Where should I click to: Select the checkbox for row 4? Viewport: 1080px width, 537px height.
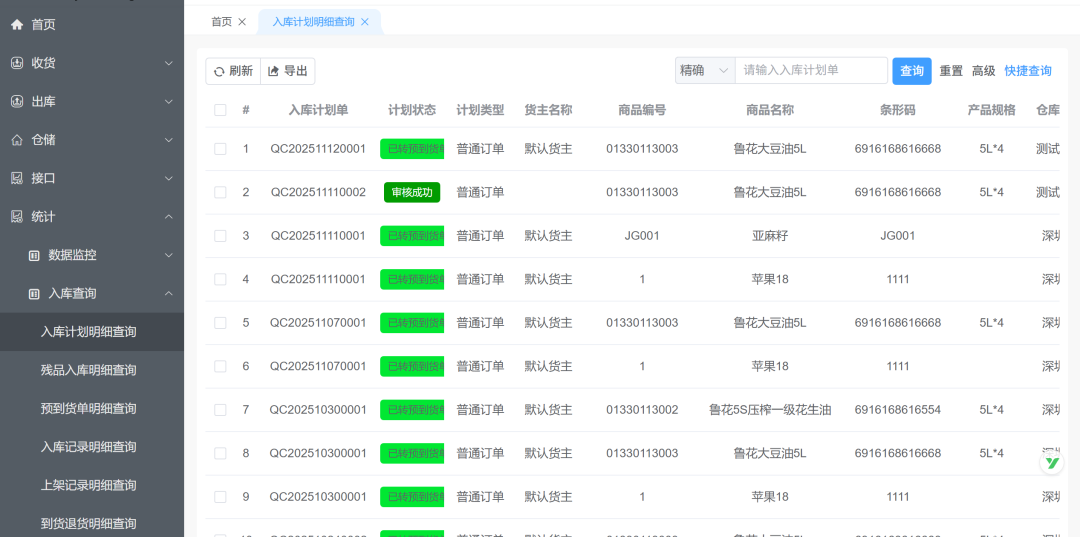pyautogui.click(x=220, y=279)
